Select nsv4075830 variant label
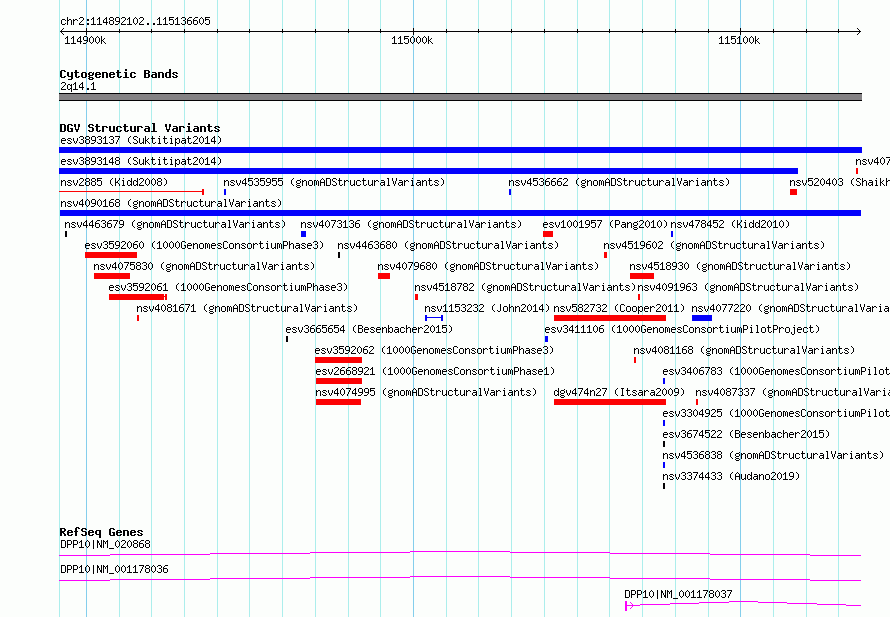 [x=204, y=266]
